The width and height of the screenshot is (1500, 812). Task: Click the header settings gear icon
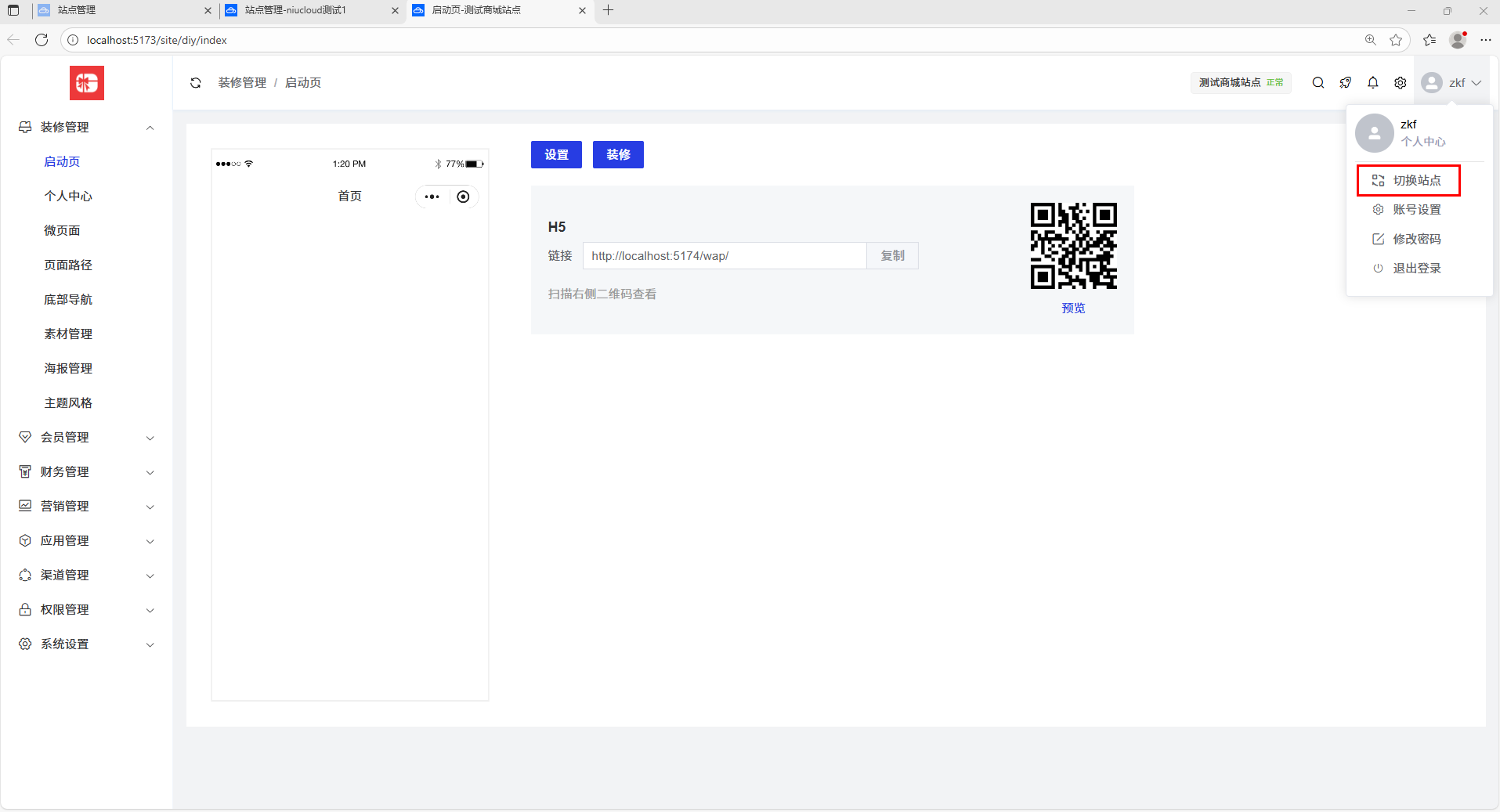(x=1401, y=83)
